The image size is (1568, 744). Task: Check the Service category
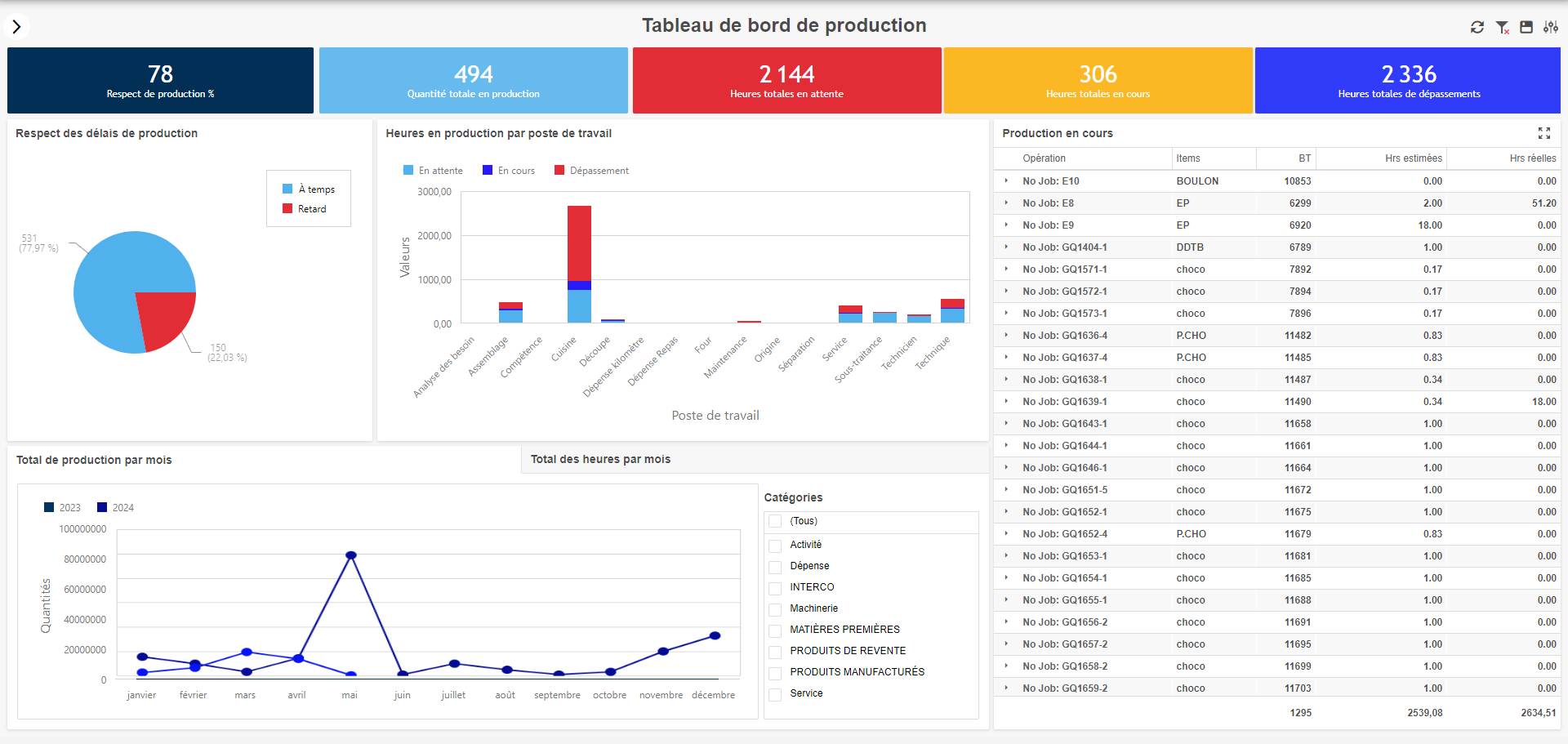(776, 694)
